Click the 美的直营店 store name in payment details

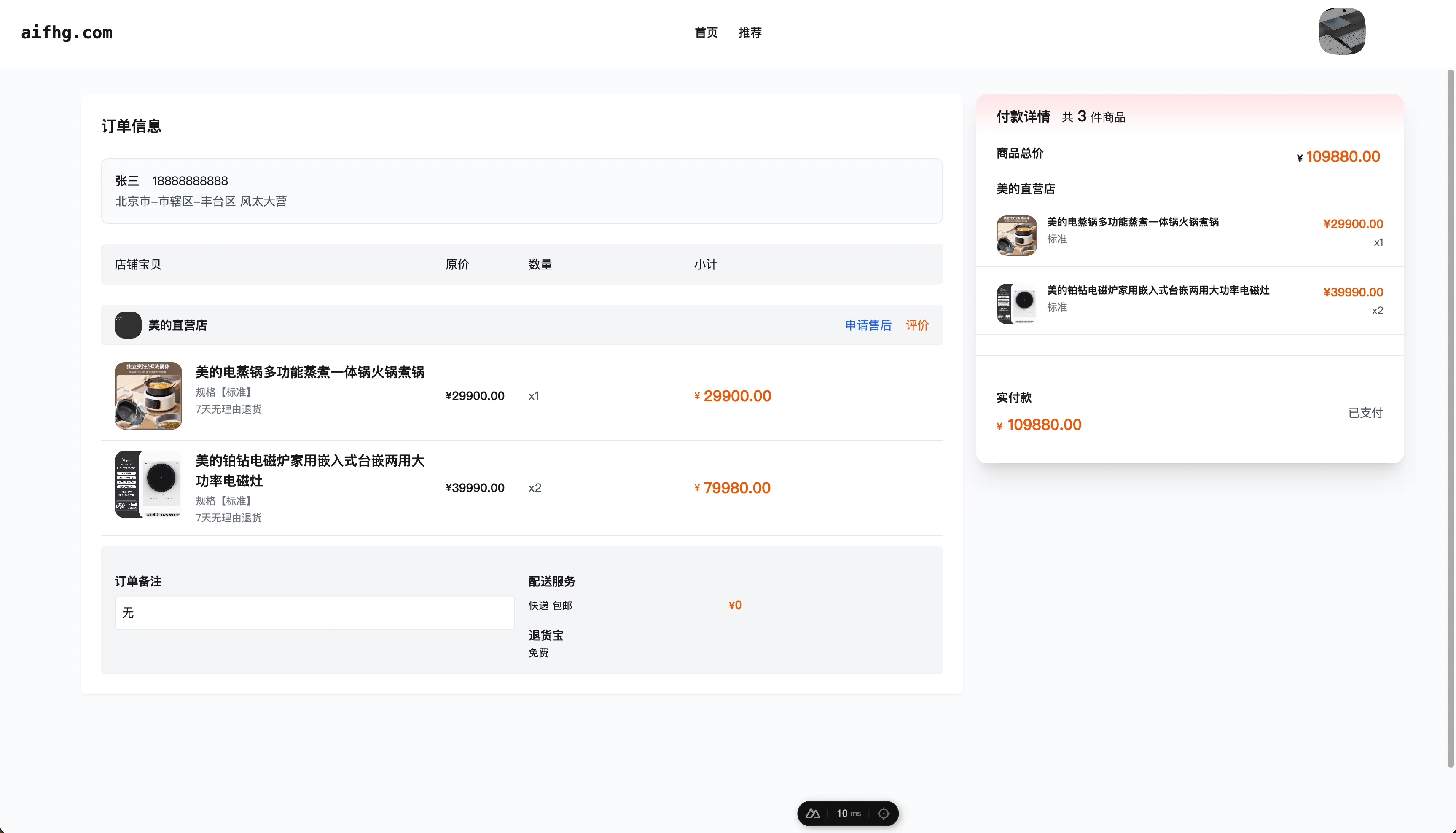1026,189
